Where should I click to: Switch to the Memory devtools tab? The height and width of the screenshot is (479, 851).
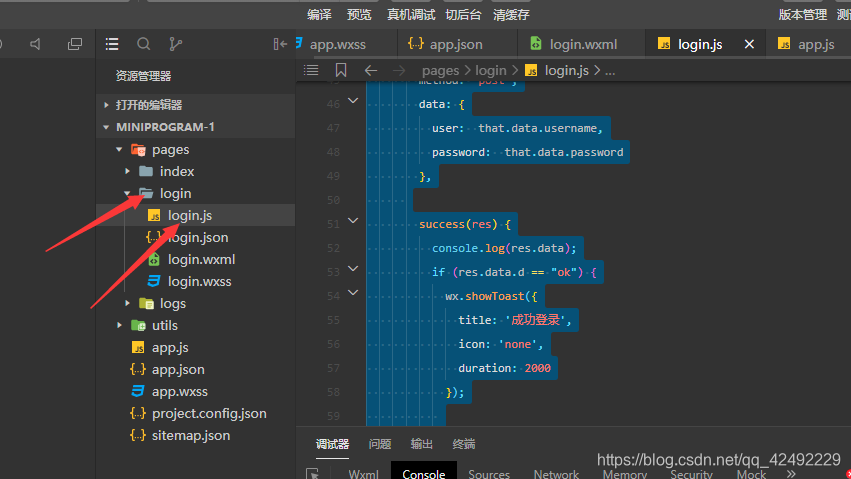pyautogui.click(x=625, y=474)
